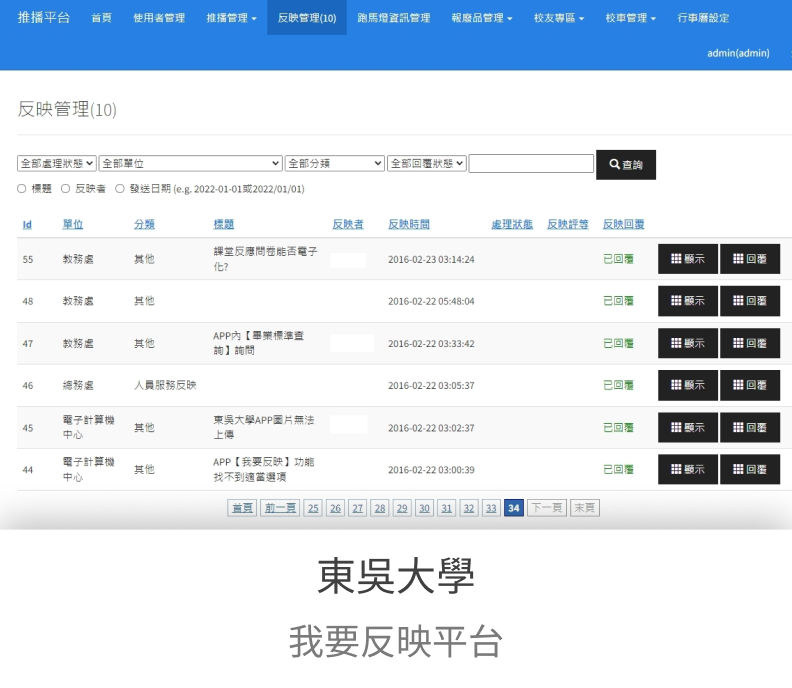The image size is (792, 688).
Task: Sort by the 標題 column header
Action: tap(224, 224)
